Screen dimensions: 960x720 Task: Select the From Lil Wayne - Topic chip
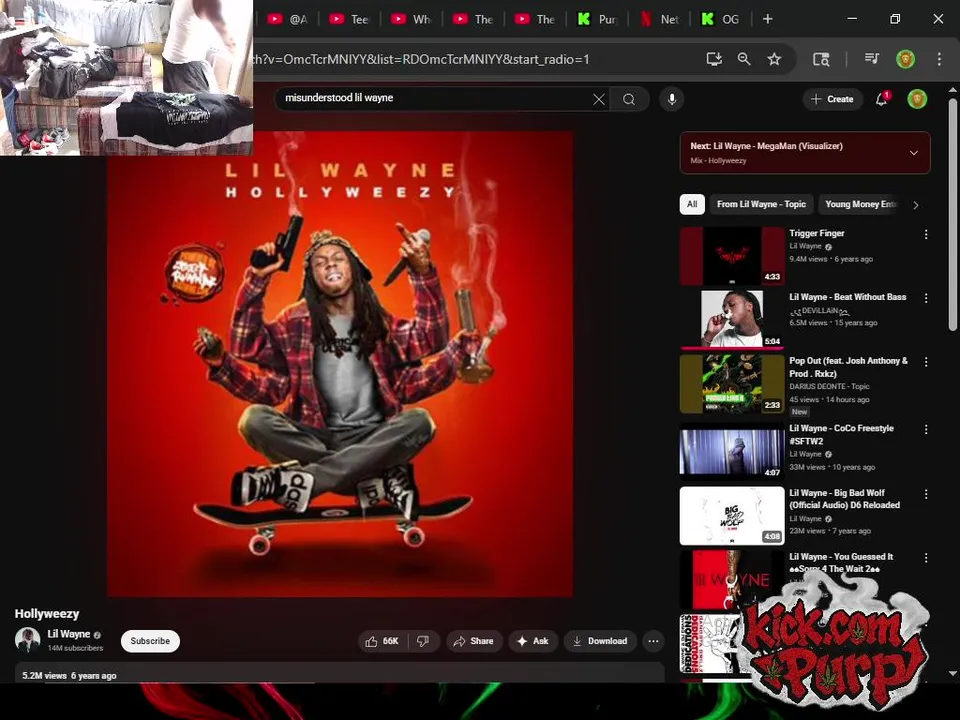761,204
